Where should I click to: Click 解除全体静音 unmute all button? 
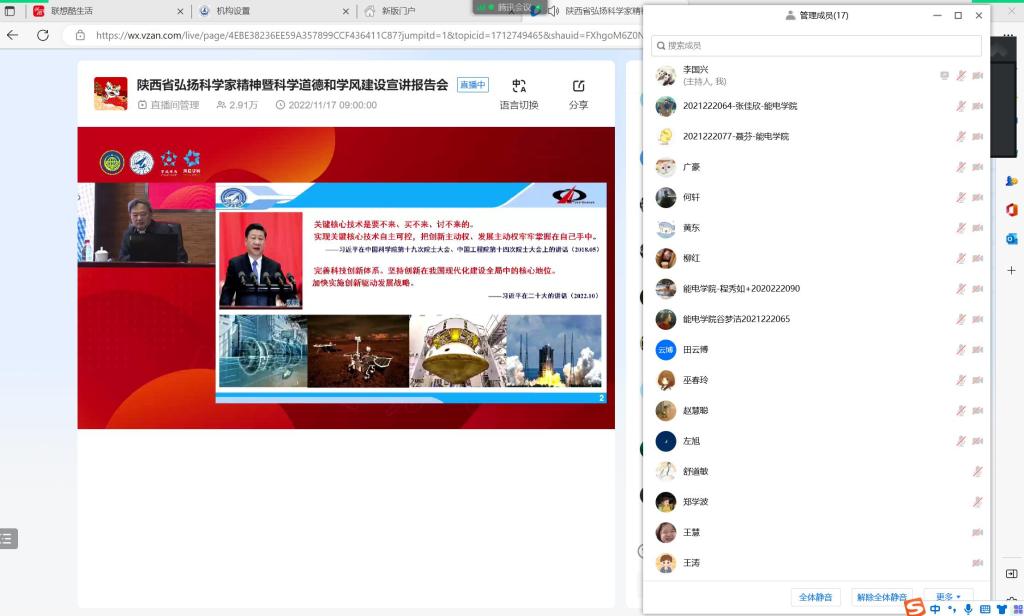[882, 597]
